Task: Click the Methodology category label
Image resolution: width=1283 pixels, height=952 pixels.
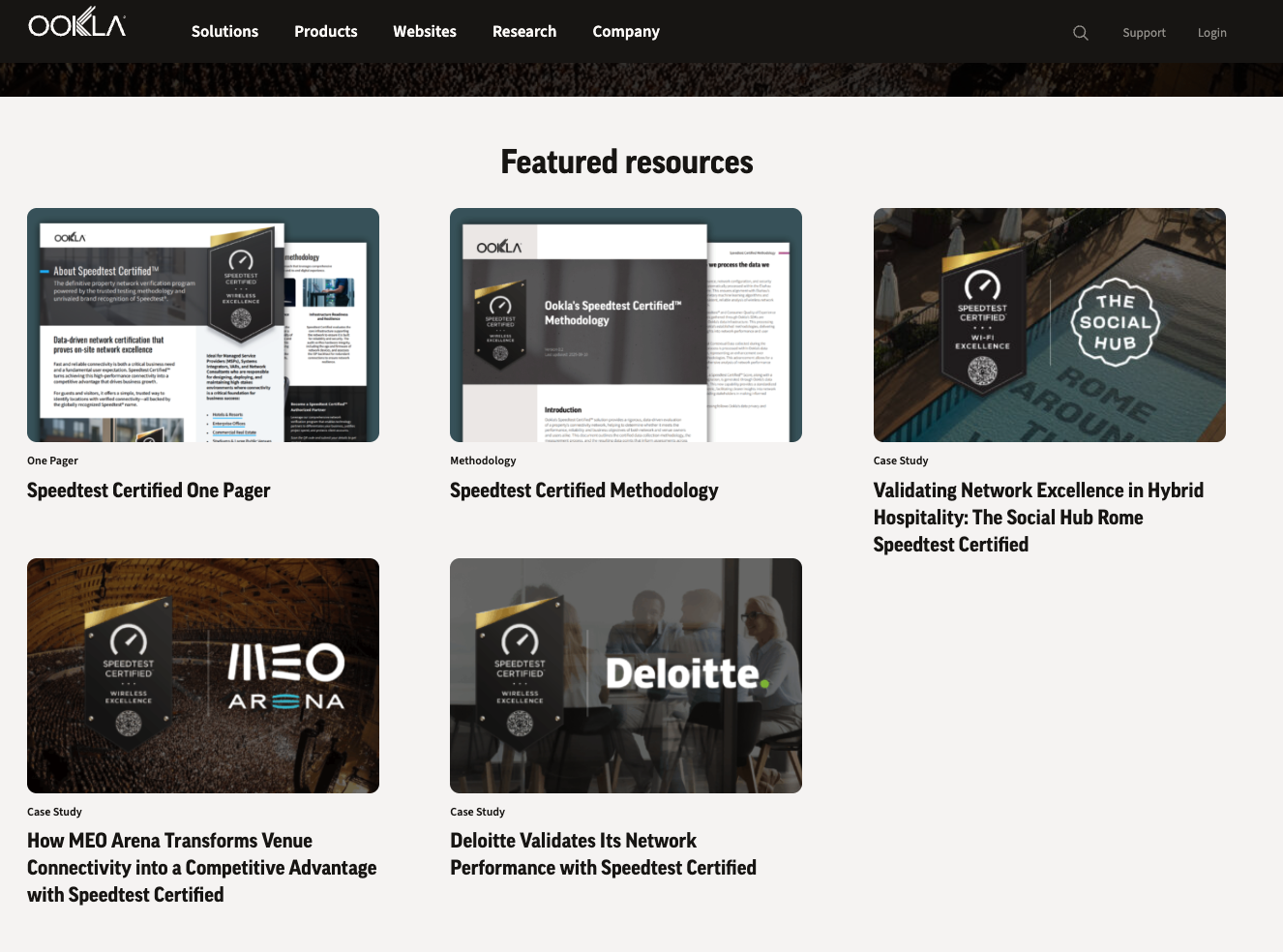Action: click(x=483, y=461)
